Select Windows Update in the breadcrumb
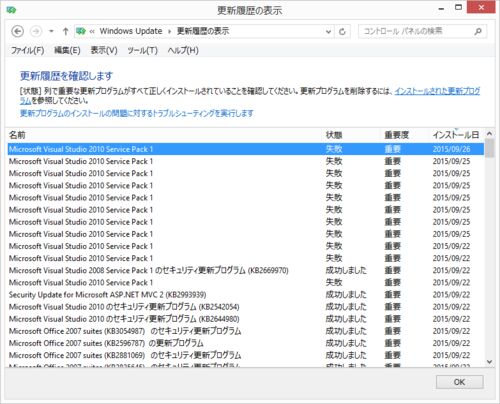Image resolution: width=500 pixels, height=404 pixels. click(x=131, y=31)
